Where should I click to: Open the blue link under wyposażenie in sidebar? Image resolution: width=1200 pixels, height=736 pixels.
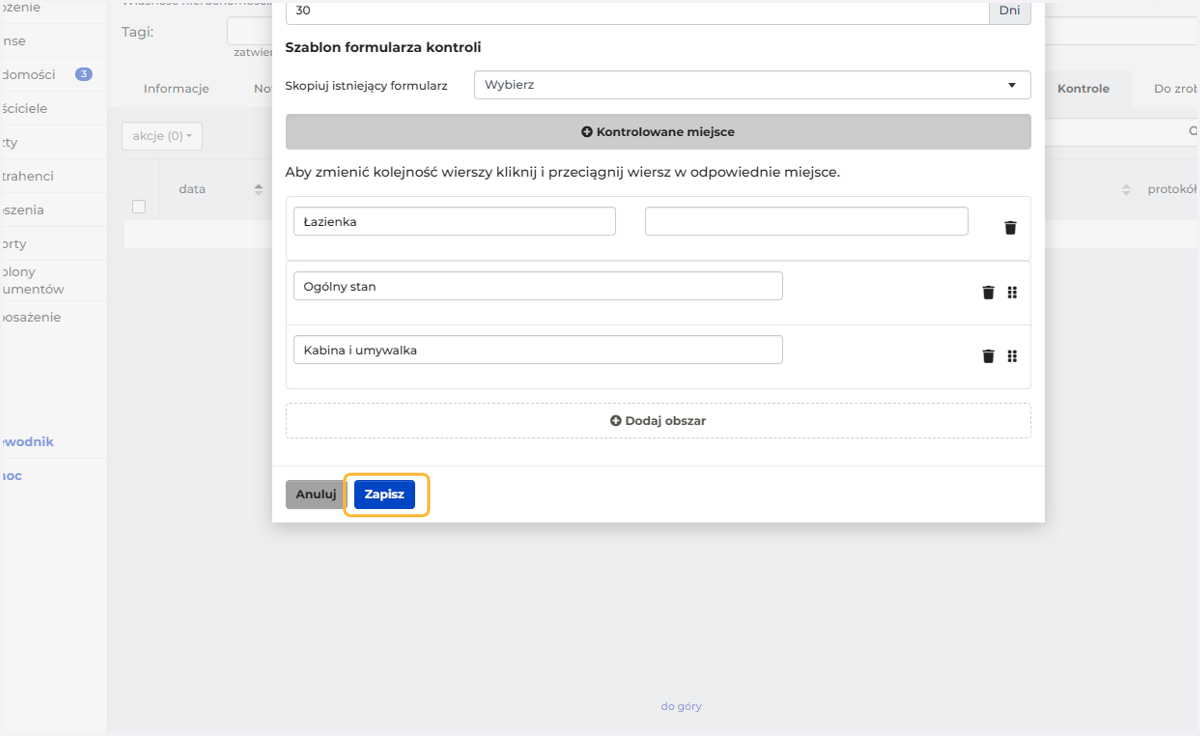pos(27,442)
